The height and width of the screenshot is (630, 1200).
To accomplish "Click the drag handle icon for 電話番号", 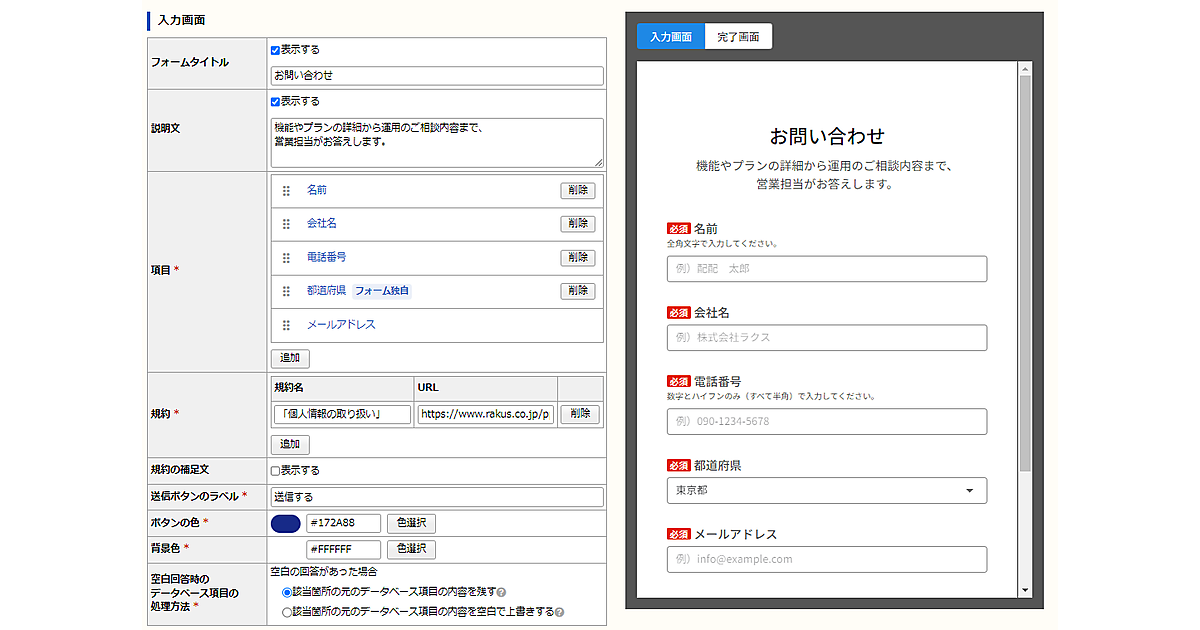I will click(286, 258).
